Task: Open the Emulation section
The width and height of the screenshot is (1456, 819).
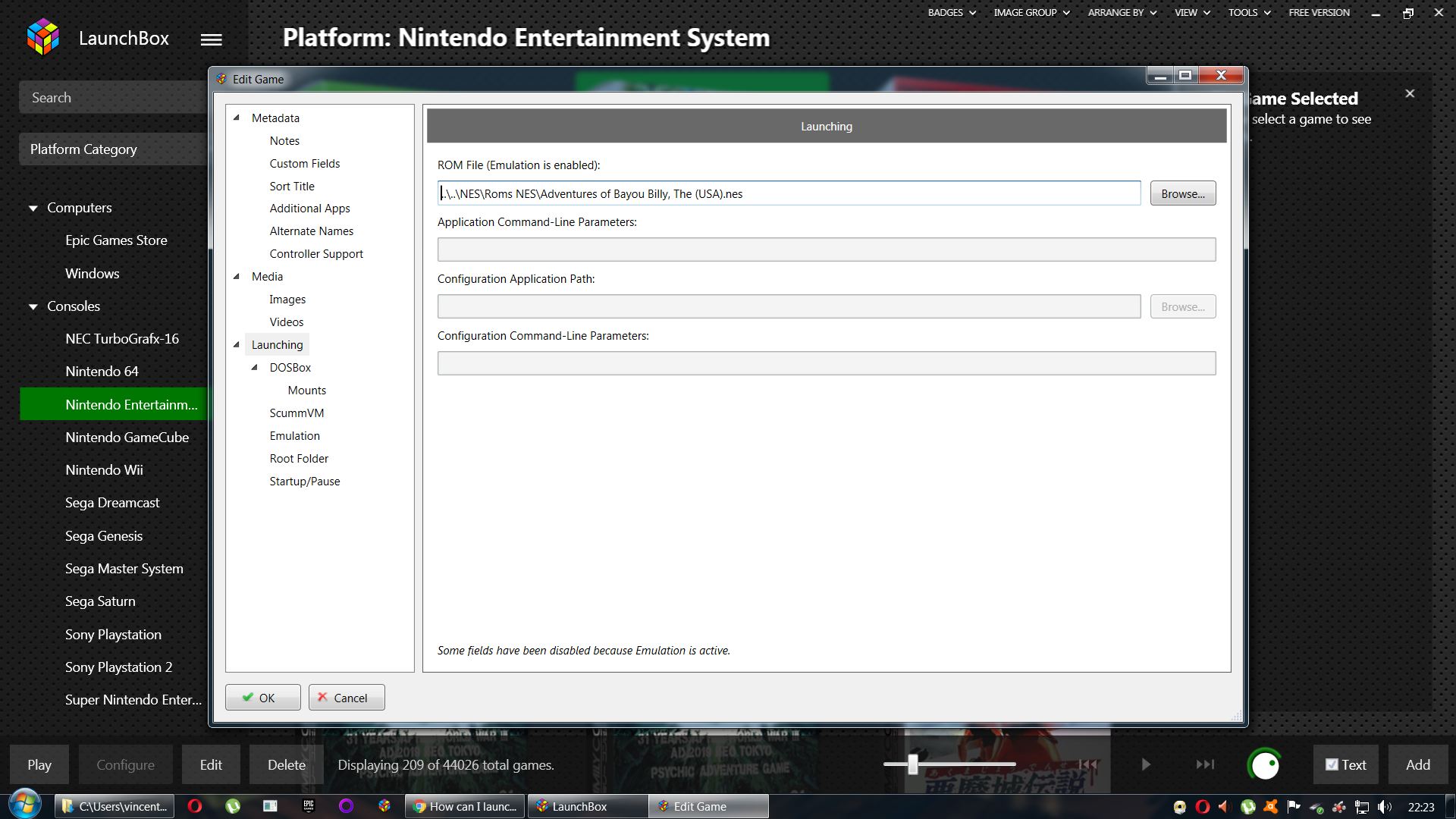Action: (x=294, y=435)
